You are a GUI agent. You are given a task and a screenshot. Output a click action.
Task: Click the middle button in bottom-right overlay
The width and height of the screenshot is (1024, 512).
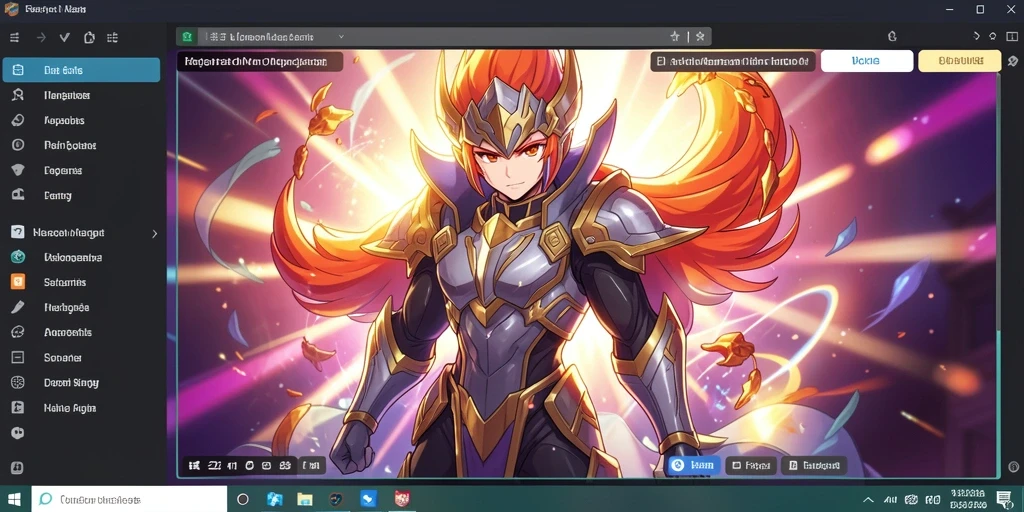click(750, 466)
